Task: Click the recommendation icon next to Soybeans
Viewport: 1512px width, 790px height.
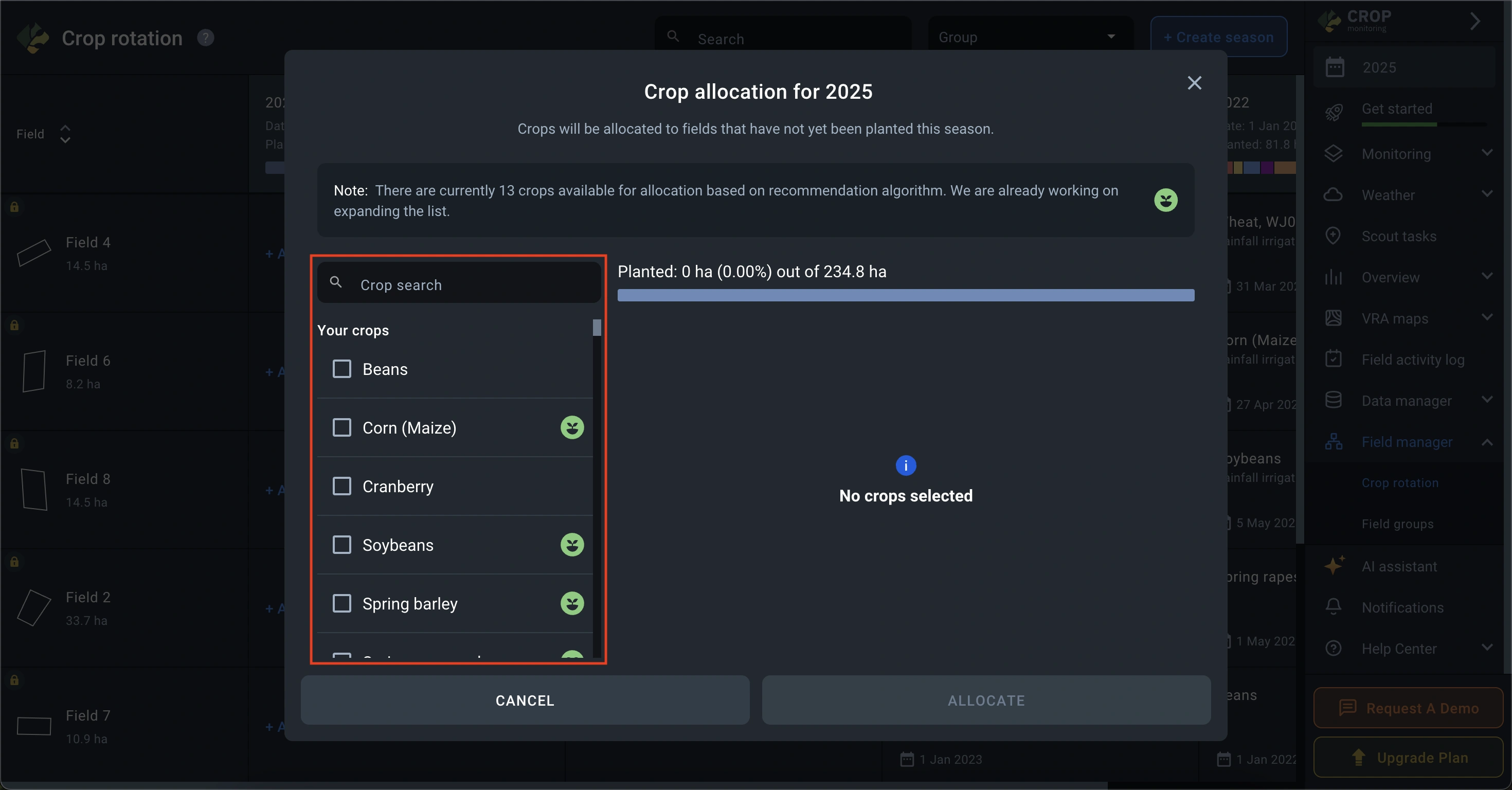Action: 572,545
